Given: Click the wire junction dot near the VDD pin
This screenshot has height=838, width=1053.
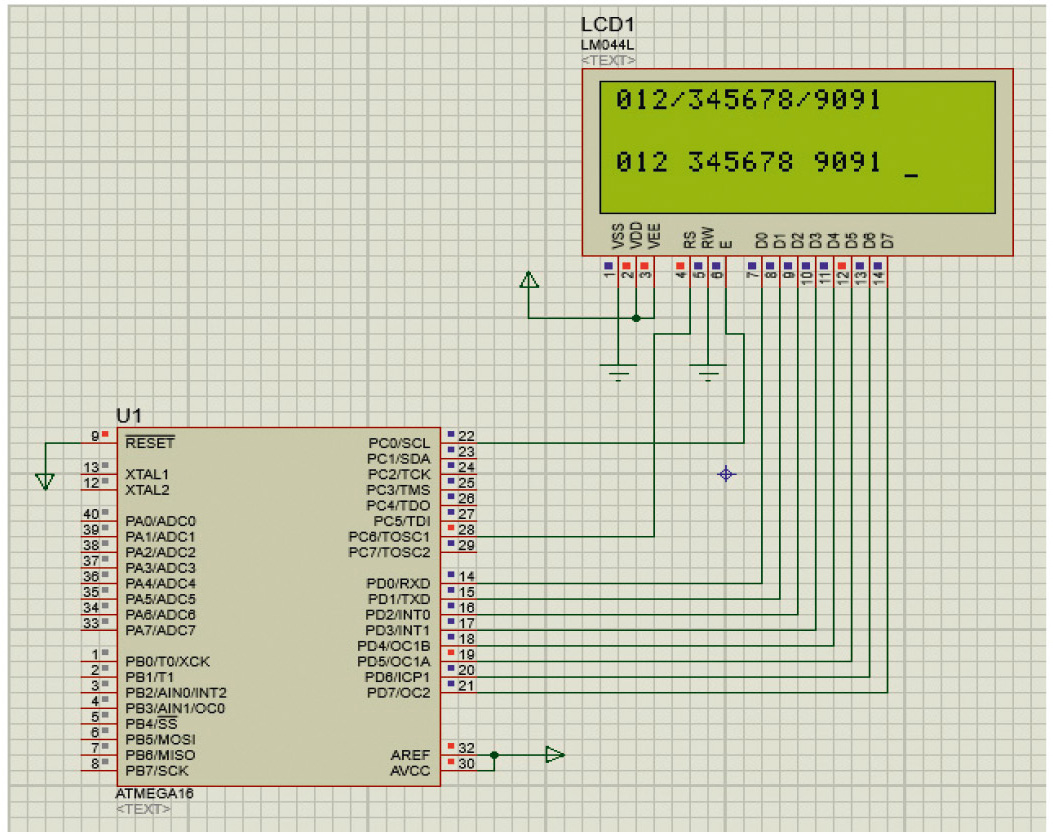Looking at the screenshot, I should point(636,319).
